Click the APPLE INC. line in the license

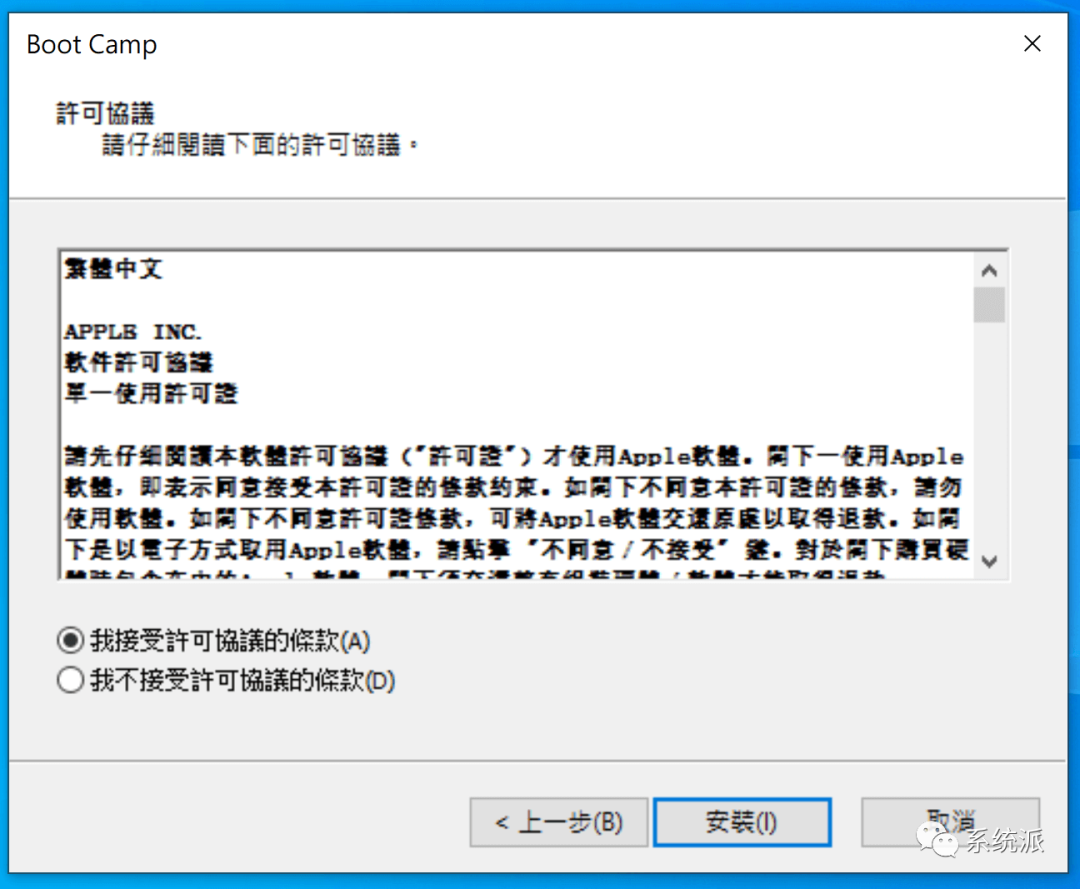click(132, 332)
